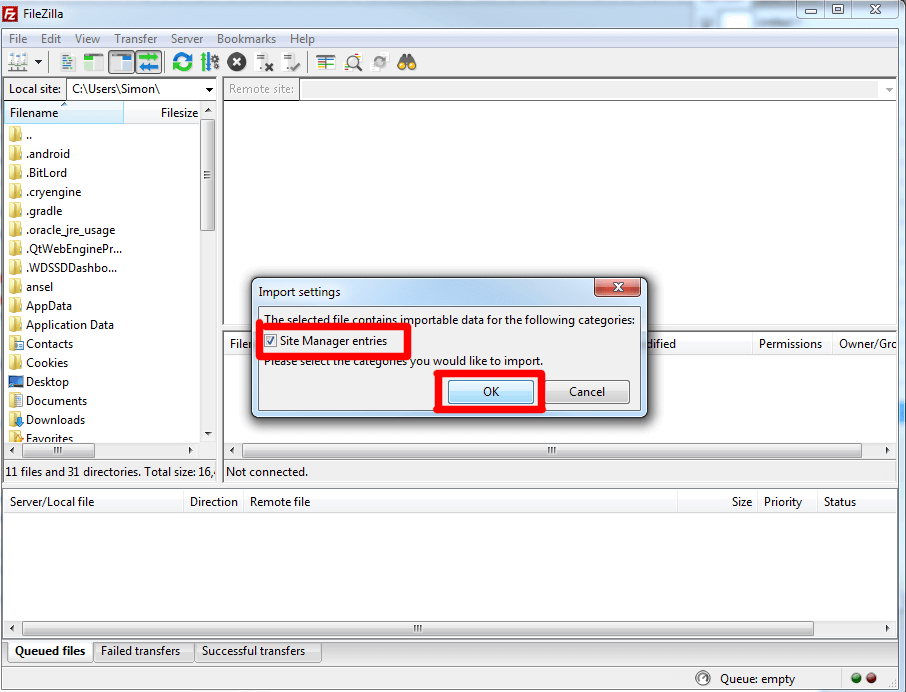Sort local files by Filename column
906x692 pixels.
(64, 113)
